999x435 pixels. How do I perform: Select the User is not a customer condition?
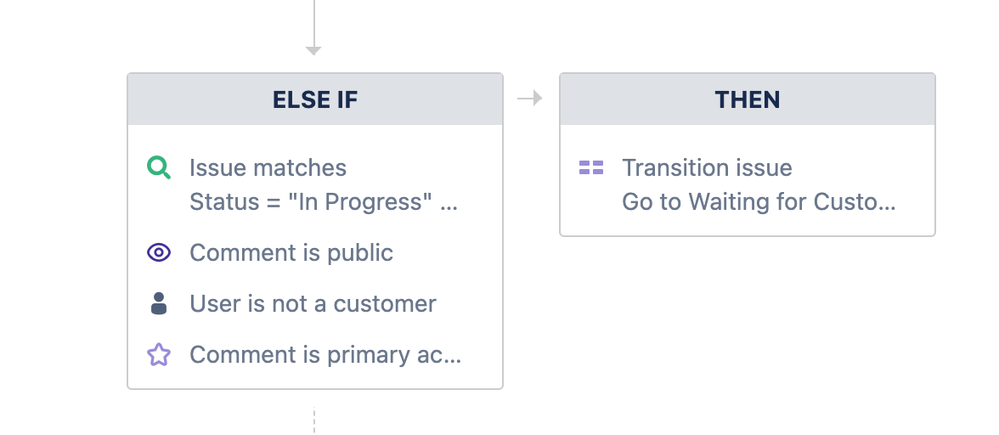313,304
